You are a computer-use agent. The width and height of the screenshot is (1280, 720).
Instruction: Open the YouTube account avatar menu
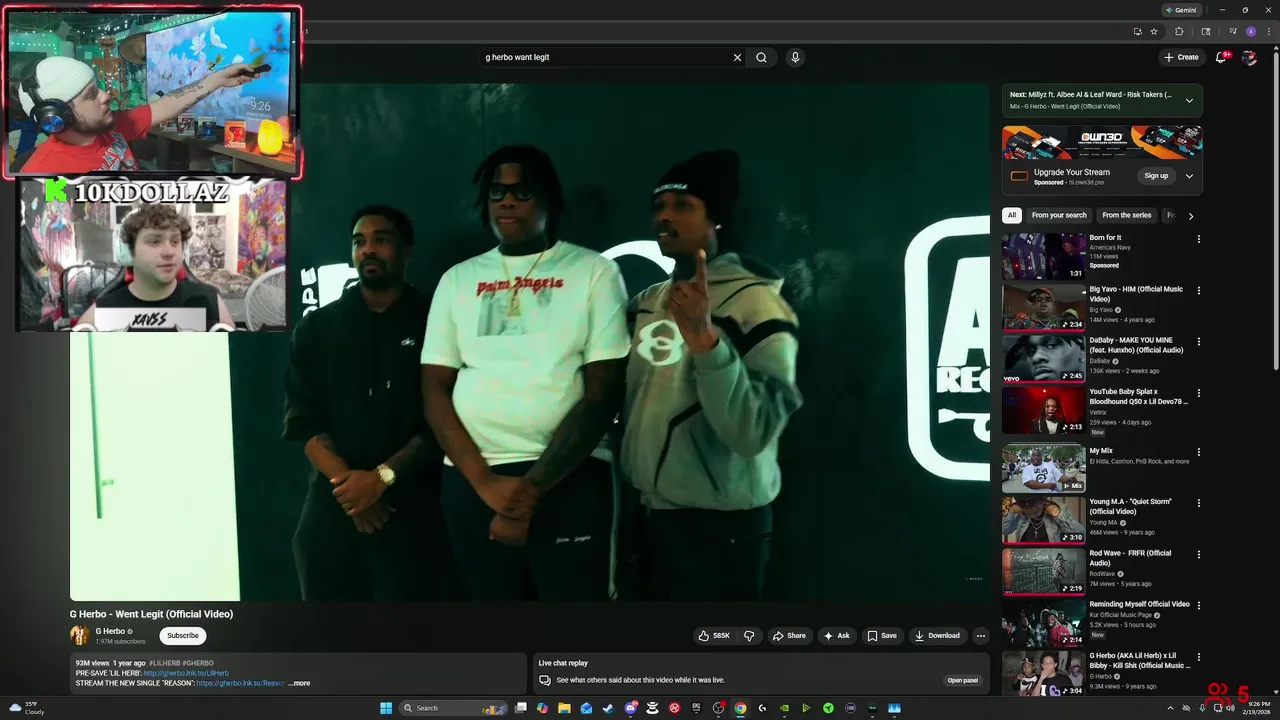1249,57
